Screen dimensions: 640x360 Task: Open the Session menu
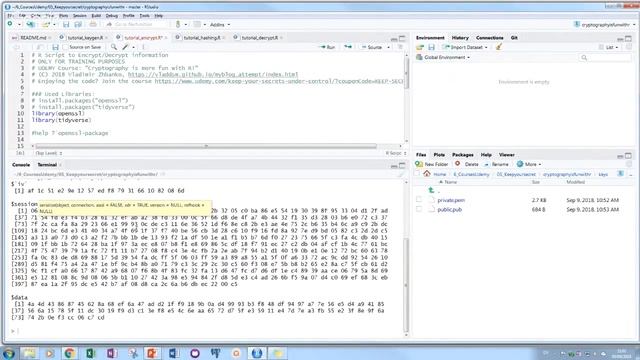tap(80, 16)
